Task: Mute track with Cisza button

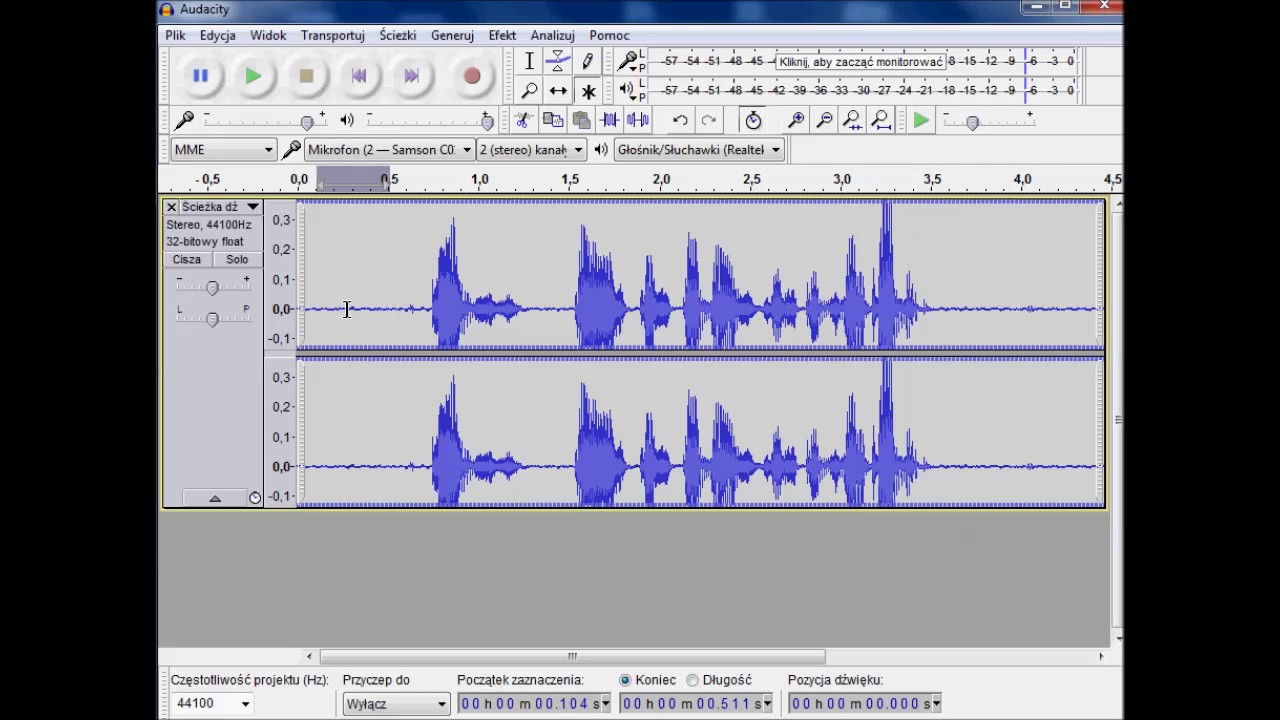Action: click(187, 259)
